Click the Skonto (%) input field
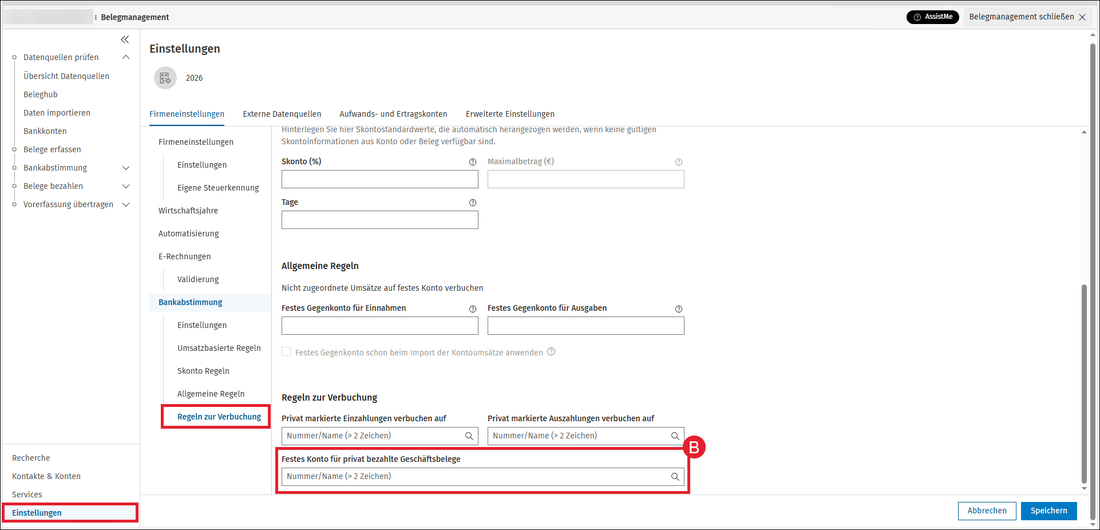This screenshot has width=1100, height=530. (380, 180)
